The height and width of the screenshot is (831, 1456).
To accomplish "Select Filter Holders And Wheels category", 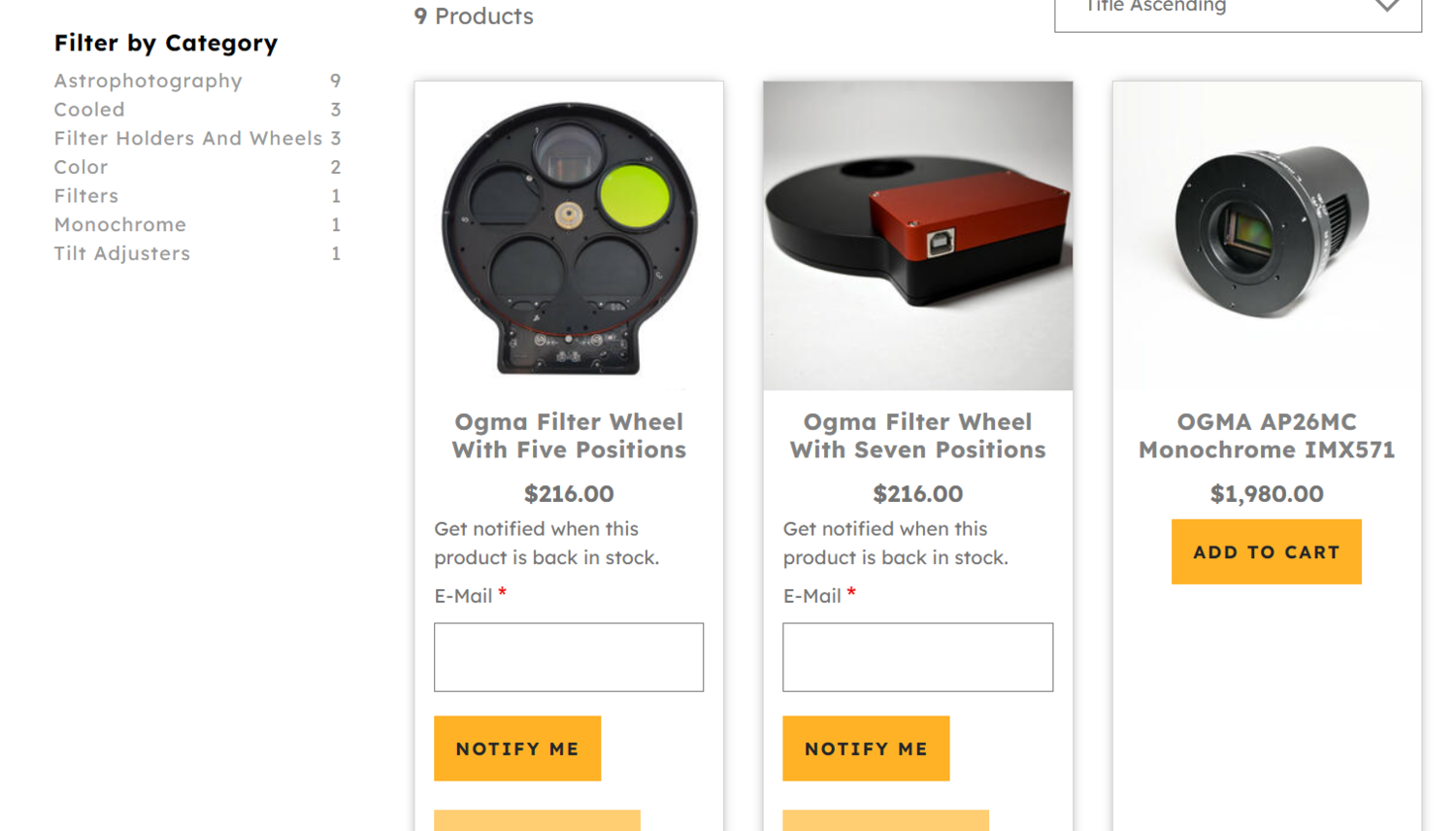I will (x=188, y=138).
